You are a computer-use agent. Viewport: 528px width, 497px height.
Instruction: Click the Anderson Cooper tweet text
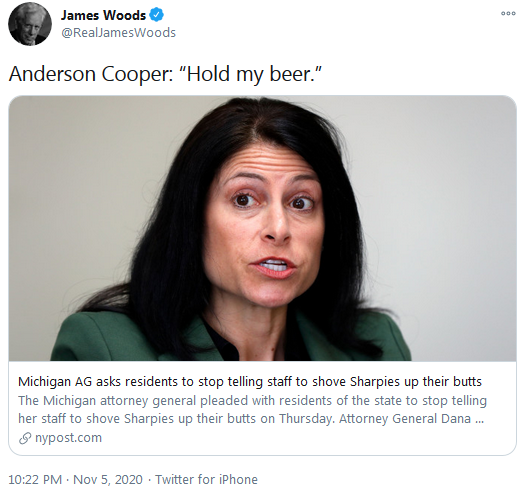pos(165,74)
